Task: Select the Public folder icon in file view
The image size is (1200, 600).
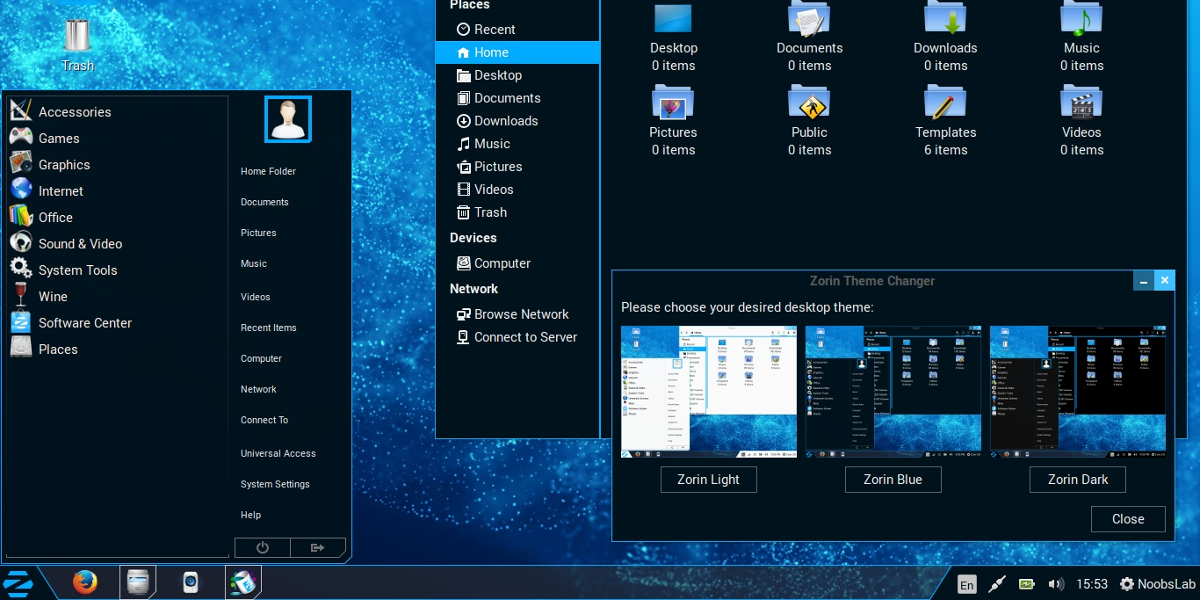Action: click(x=810, y=102)
